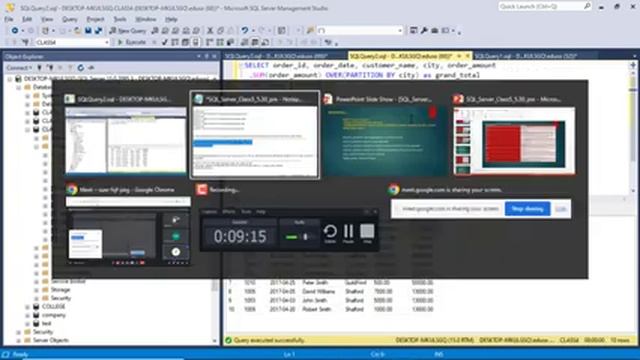Open the Project menu
This screenshot has width=640, height=360.
tap(95, 19)
